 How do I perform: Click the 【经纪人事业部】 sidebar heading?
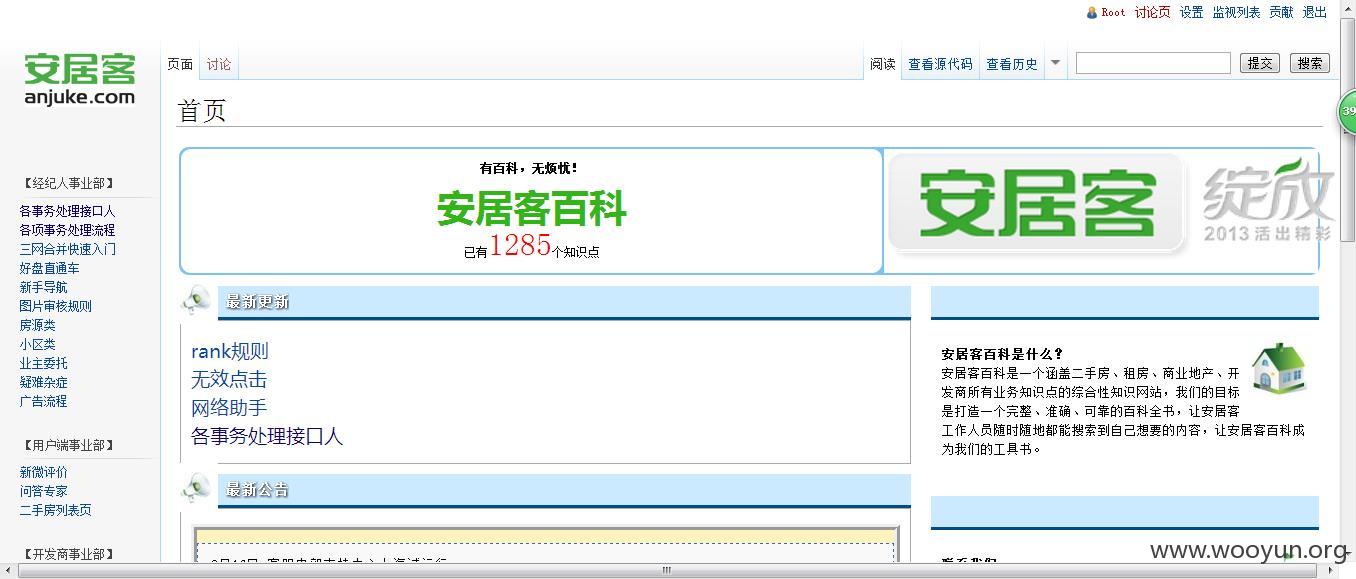tap(68, 183)
